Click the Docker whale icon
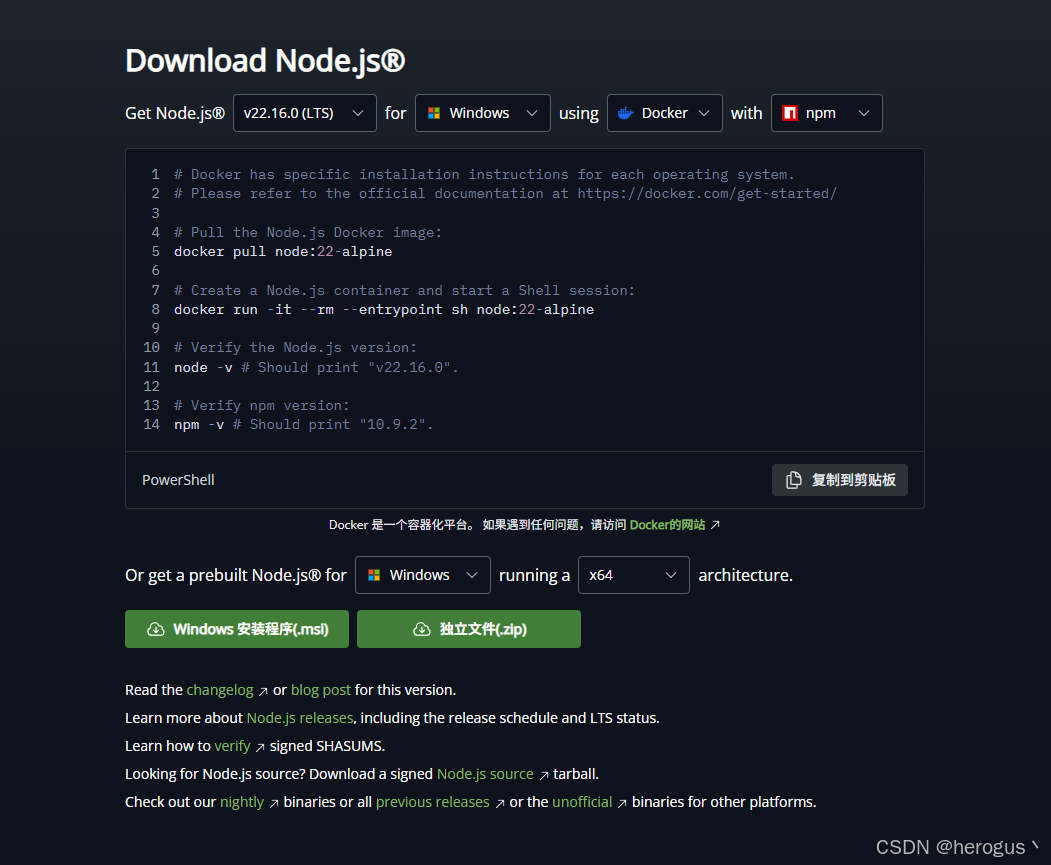 pyautogui.click(x=625, y=113)
